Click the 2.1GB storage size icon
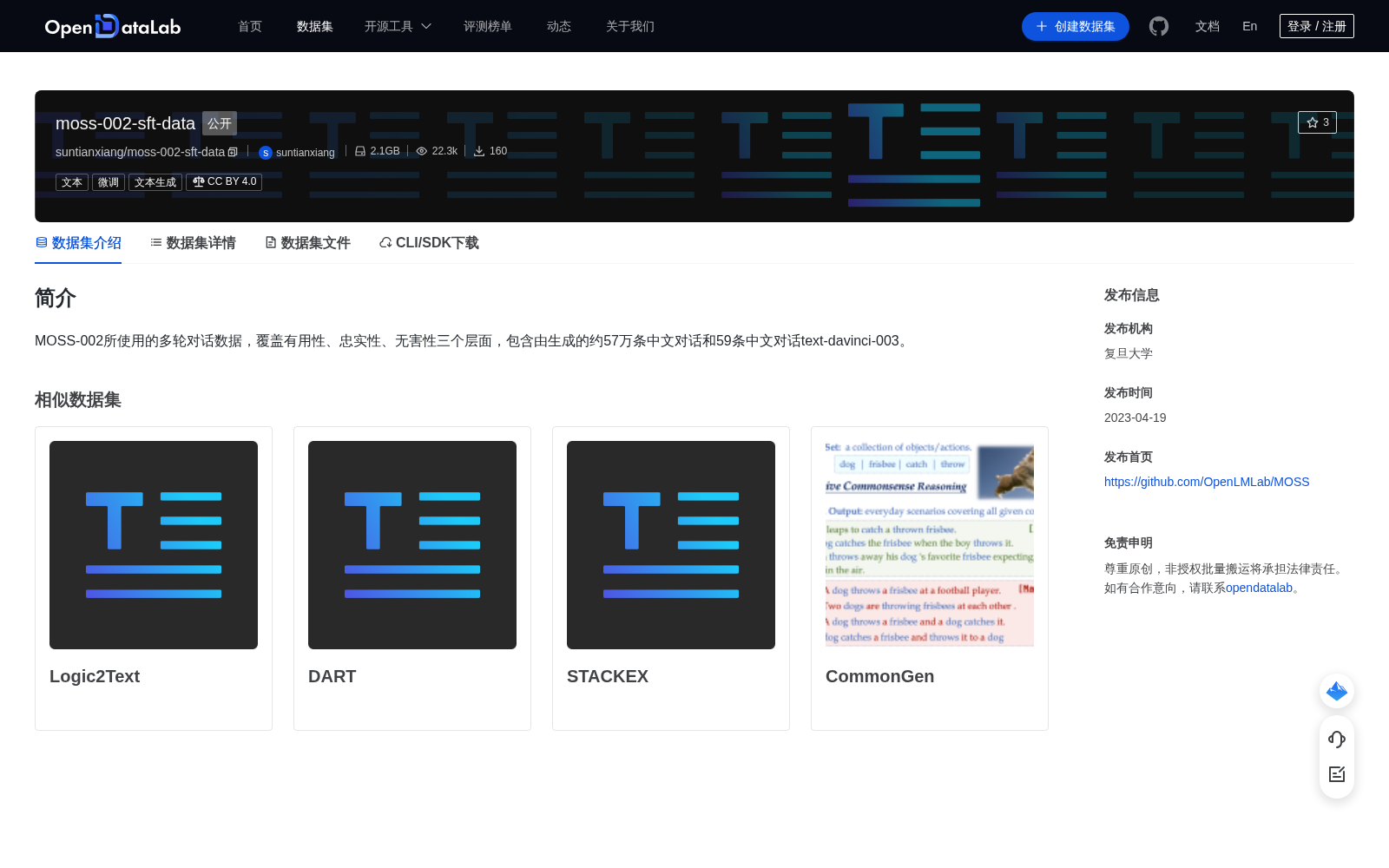 point(360,151)
